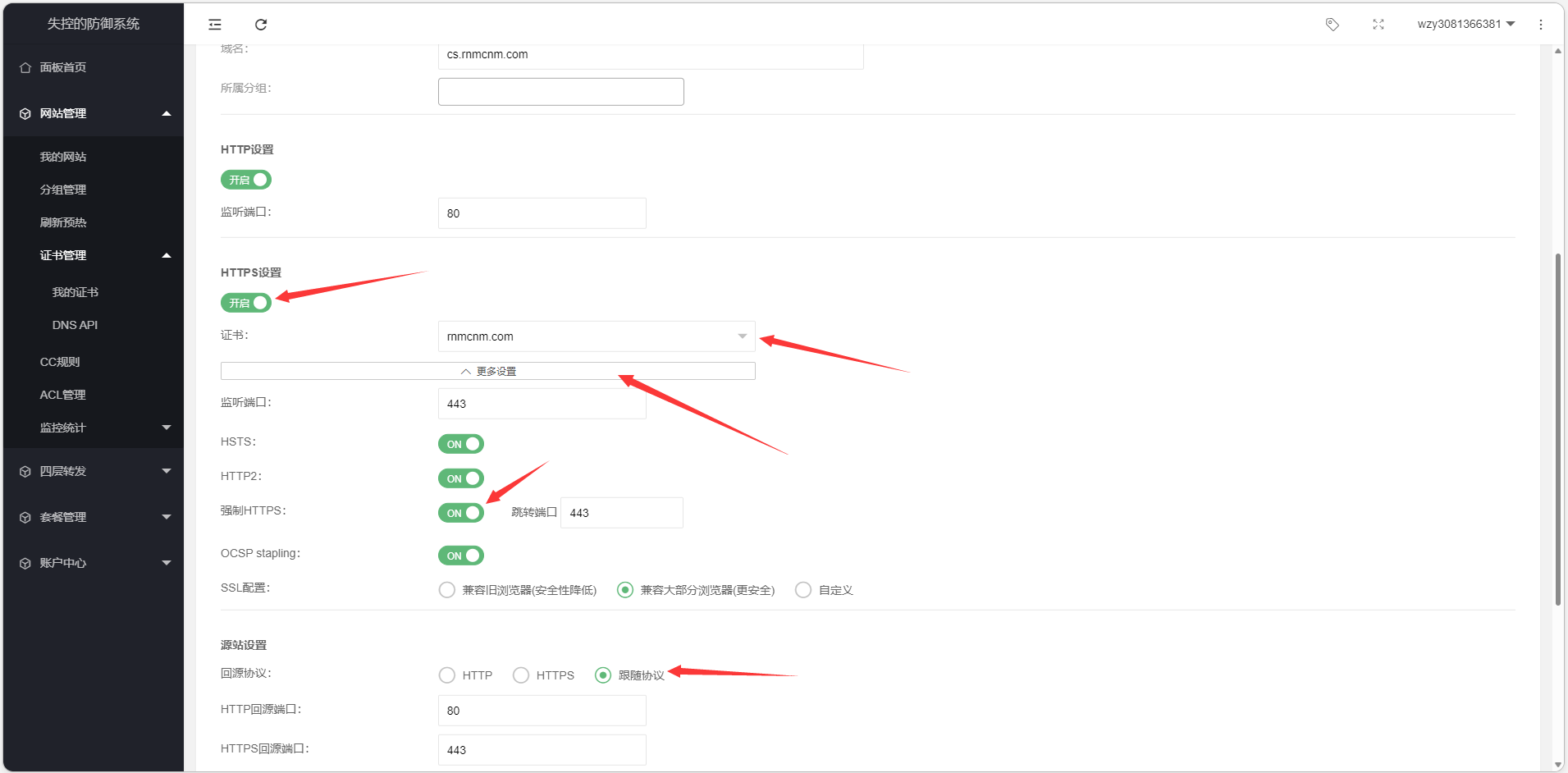Enter fullscreen via the expand icon

coord(1378,24)
